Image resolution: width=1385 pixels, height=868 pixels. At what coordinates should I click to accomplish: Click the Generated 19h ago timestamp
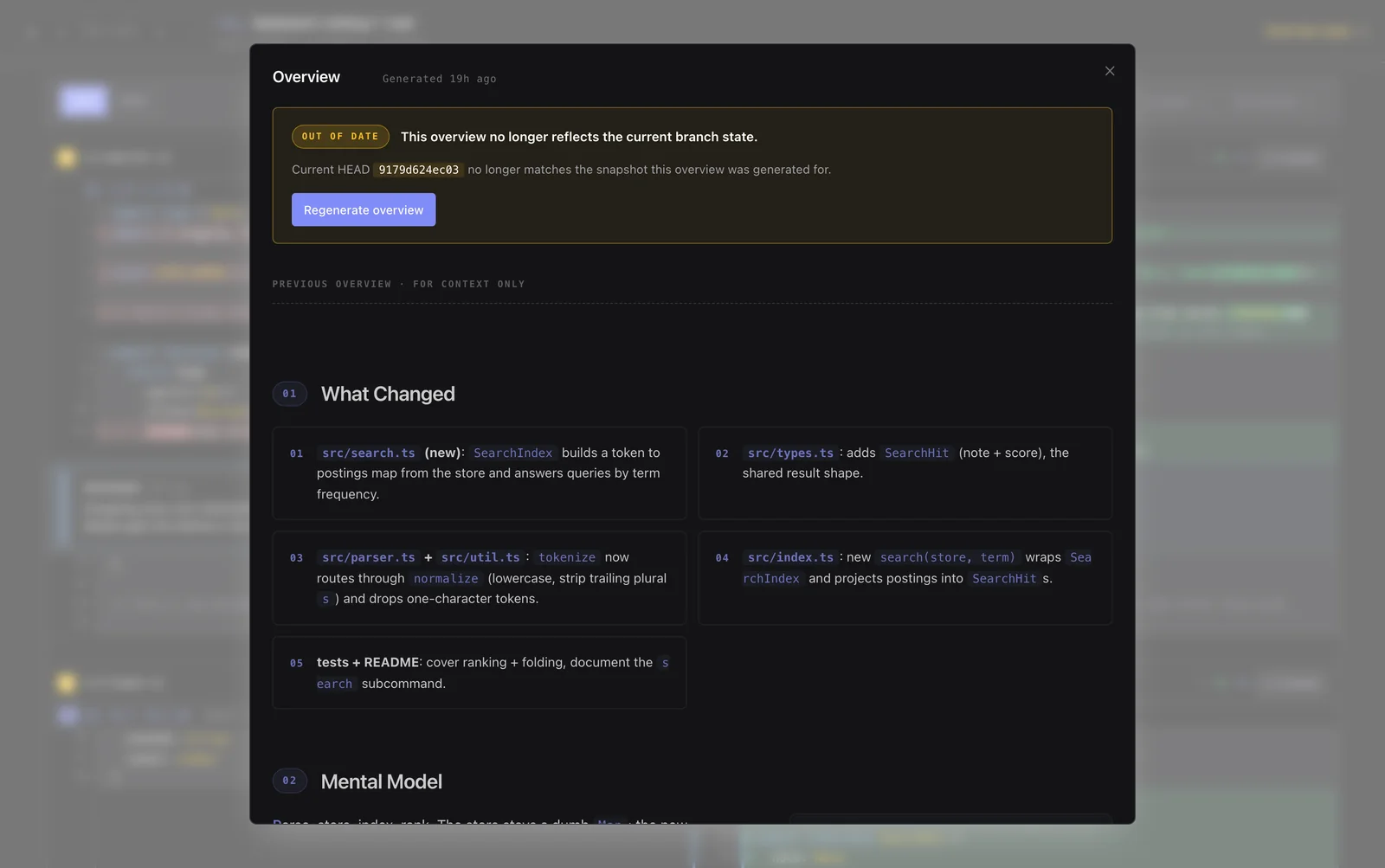click(440, 79)
